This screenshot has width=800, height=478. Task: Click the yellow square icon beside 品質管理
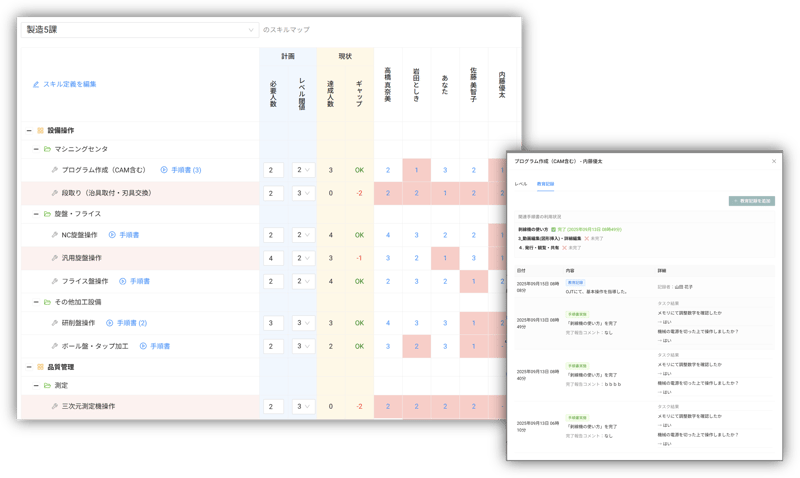click(40, 367)
